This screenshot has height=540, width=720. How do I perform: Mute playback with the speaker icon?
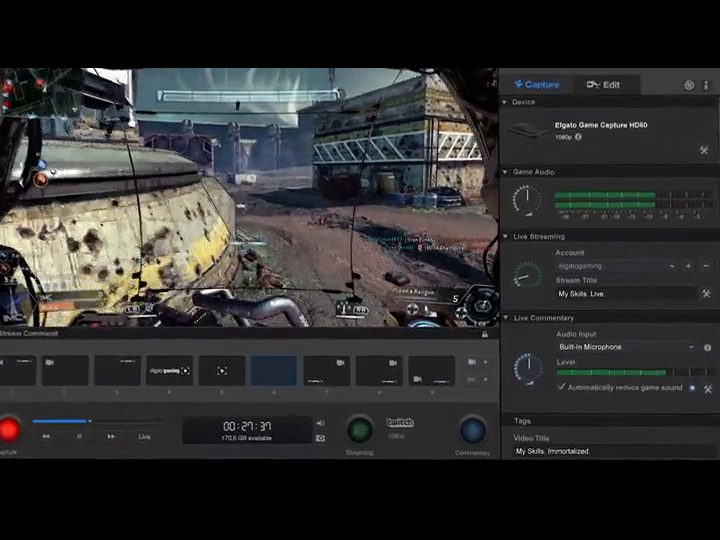(x=320, y=423)
